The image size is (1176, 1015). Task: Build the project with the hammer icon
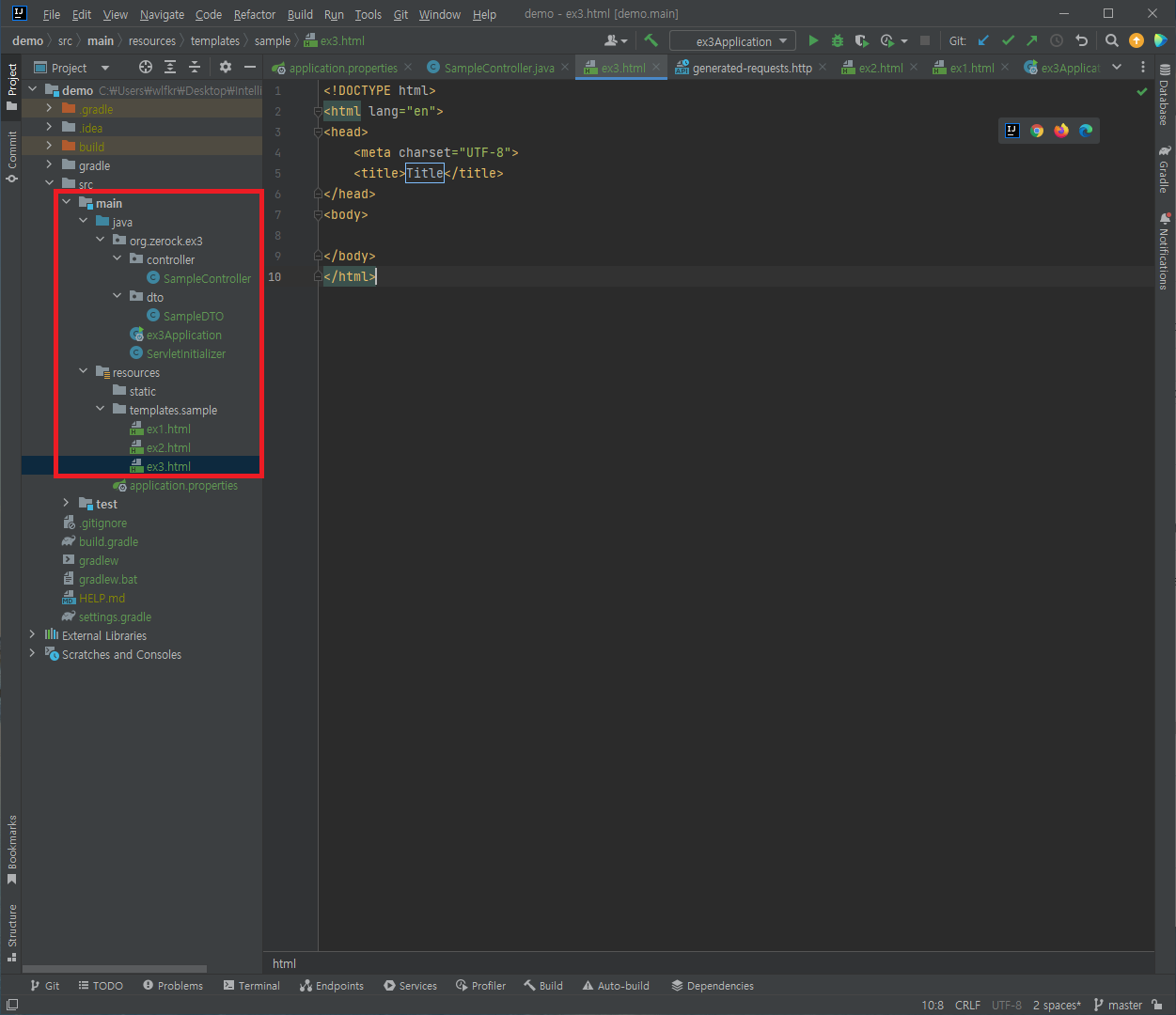coord(651,40)
